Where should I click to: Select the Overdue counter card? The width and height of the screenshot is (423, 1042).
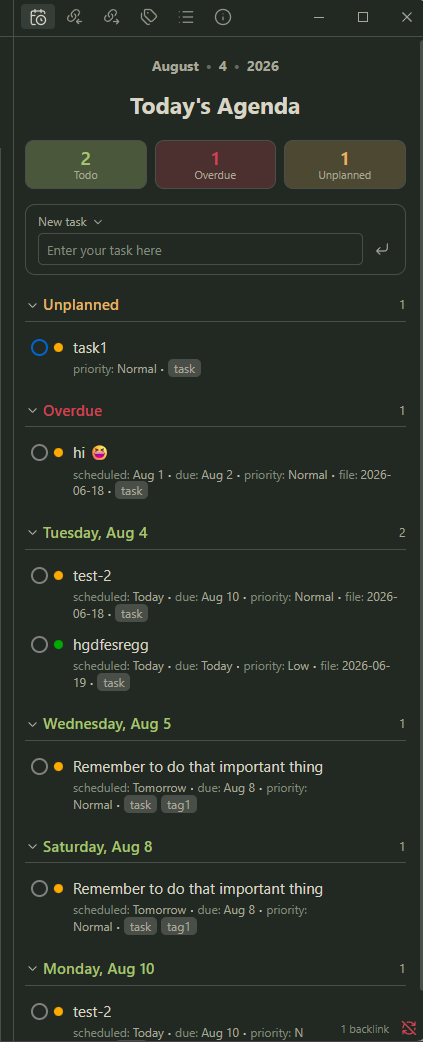pos(215,164)
